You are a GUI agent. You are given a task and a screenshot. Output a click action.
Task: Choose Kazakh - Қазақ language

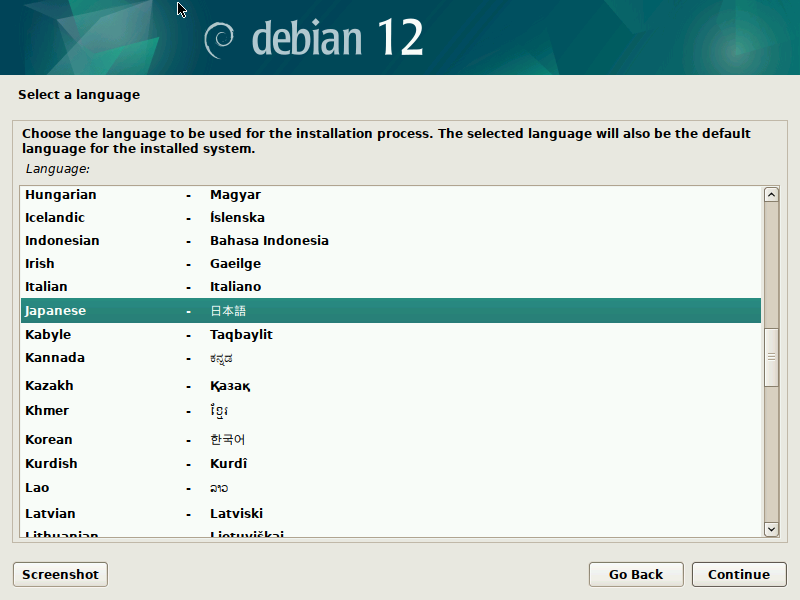[x=391, y=386]
